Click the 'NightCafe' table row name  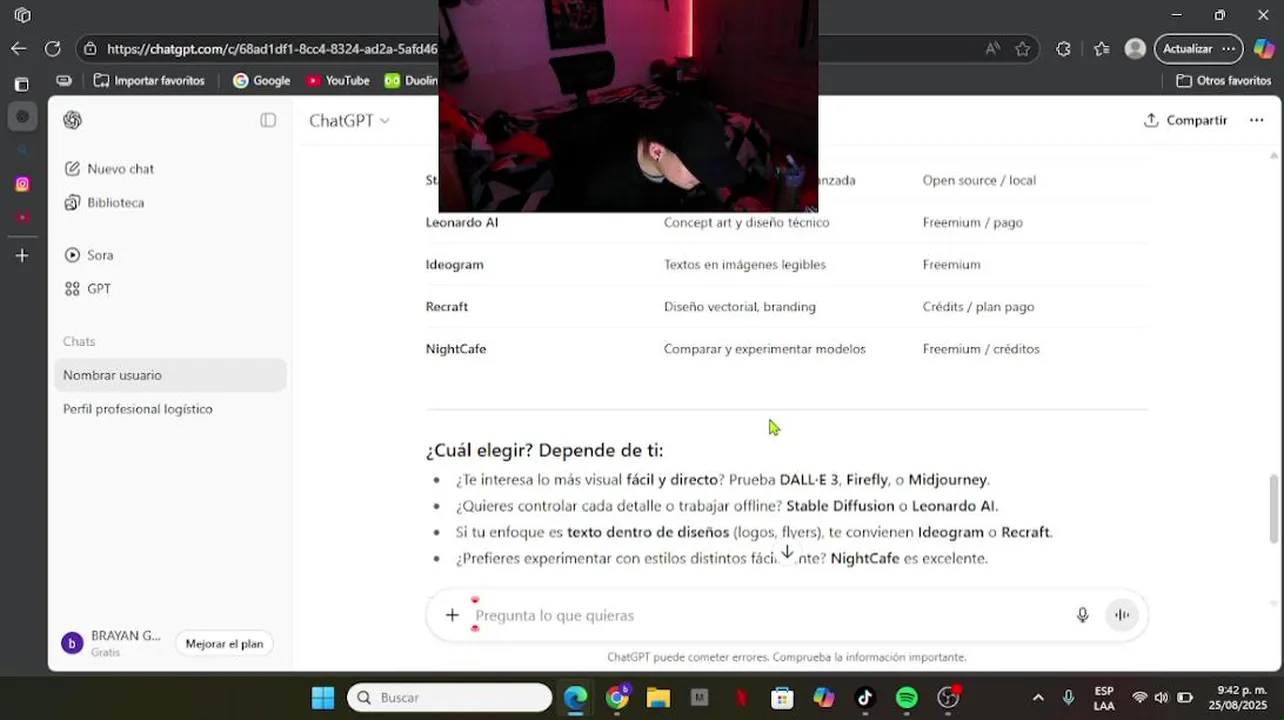(456, 349)
